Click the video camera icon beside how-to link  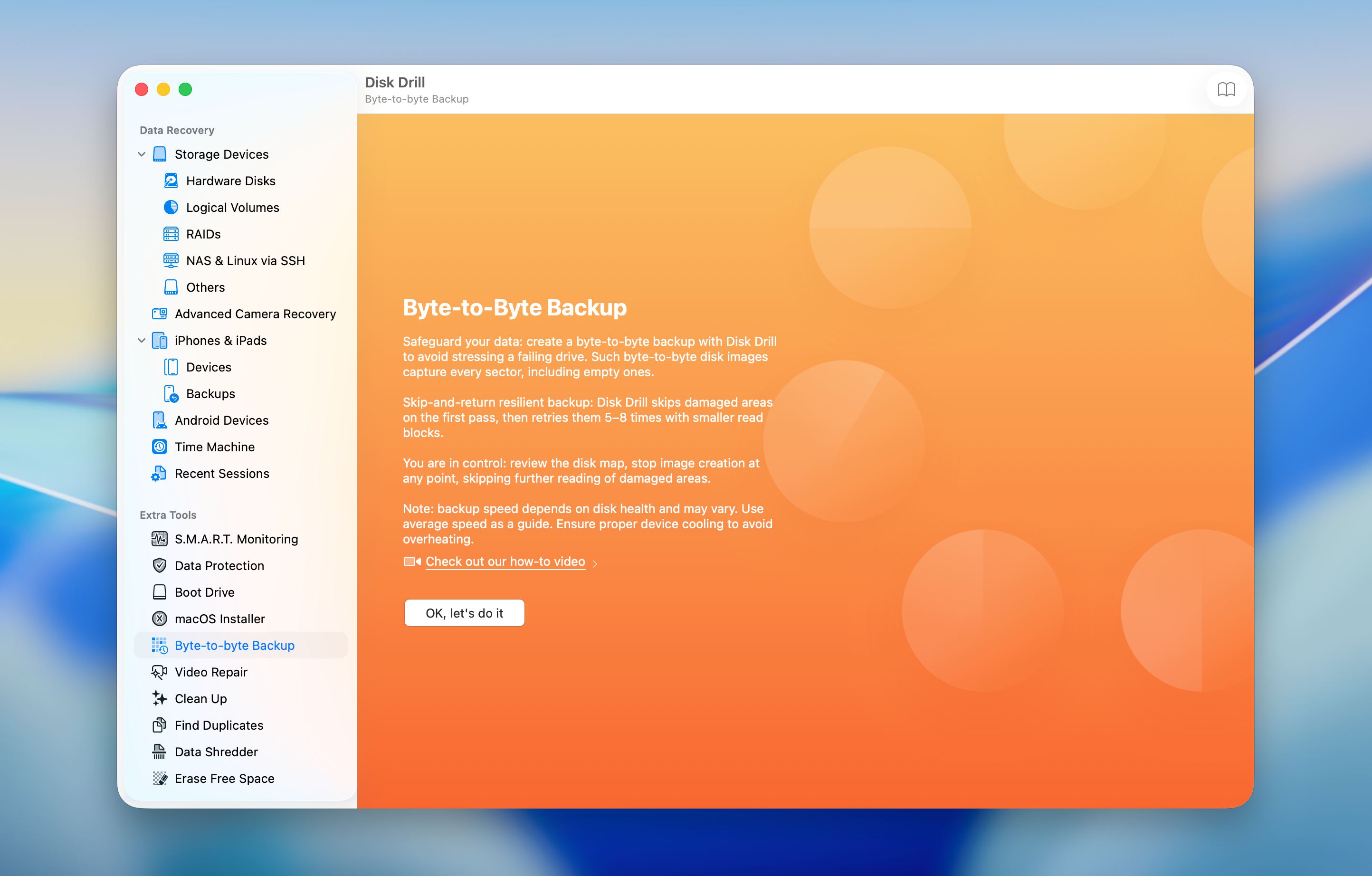point(412,562)
